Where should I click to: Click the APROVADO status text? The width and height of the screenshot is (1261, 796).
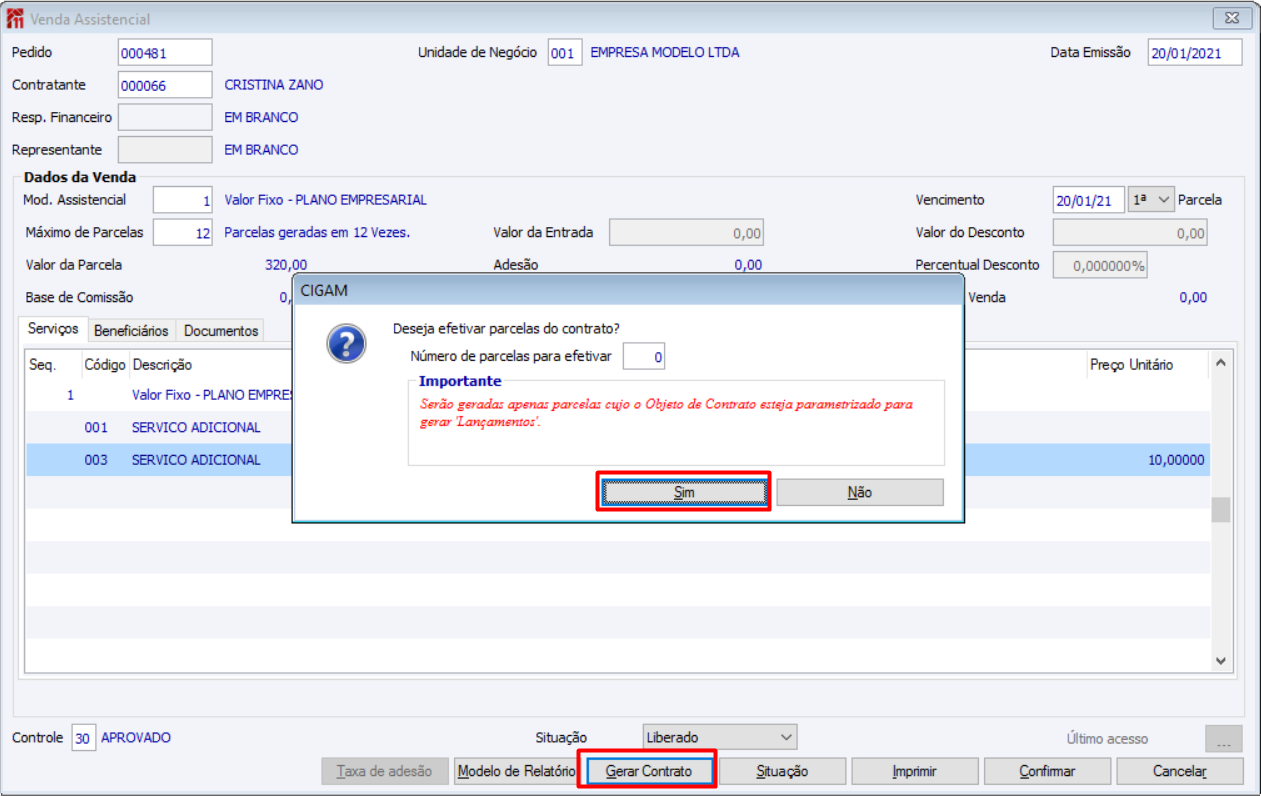click(x=136, y=738)
